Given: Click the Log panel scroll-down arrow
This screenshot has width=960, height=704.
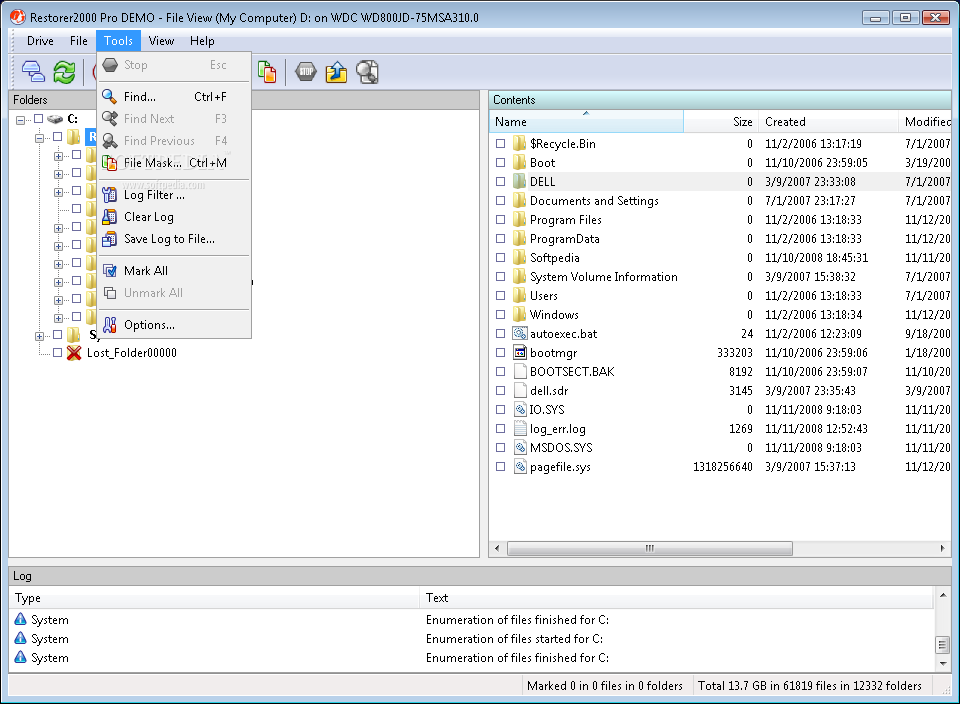Looking at the screenshot, I should (943, 664).
